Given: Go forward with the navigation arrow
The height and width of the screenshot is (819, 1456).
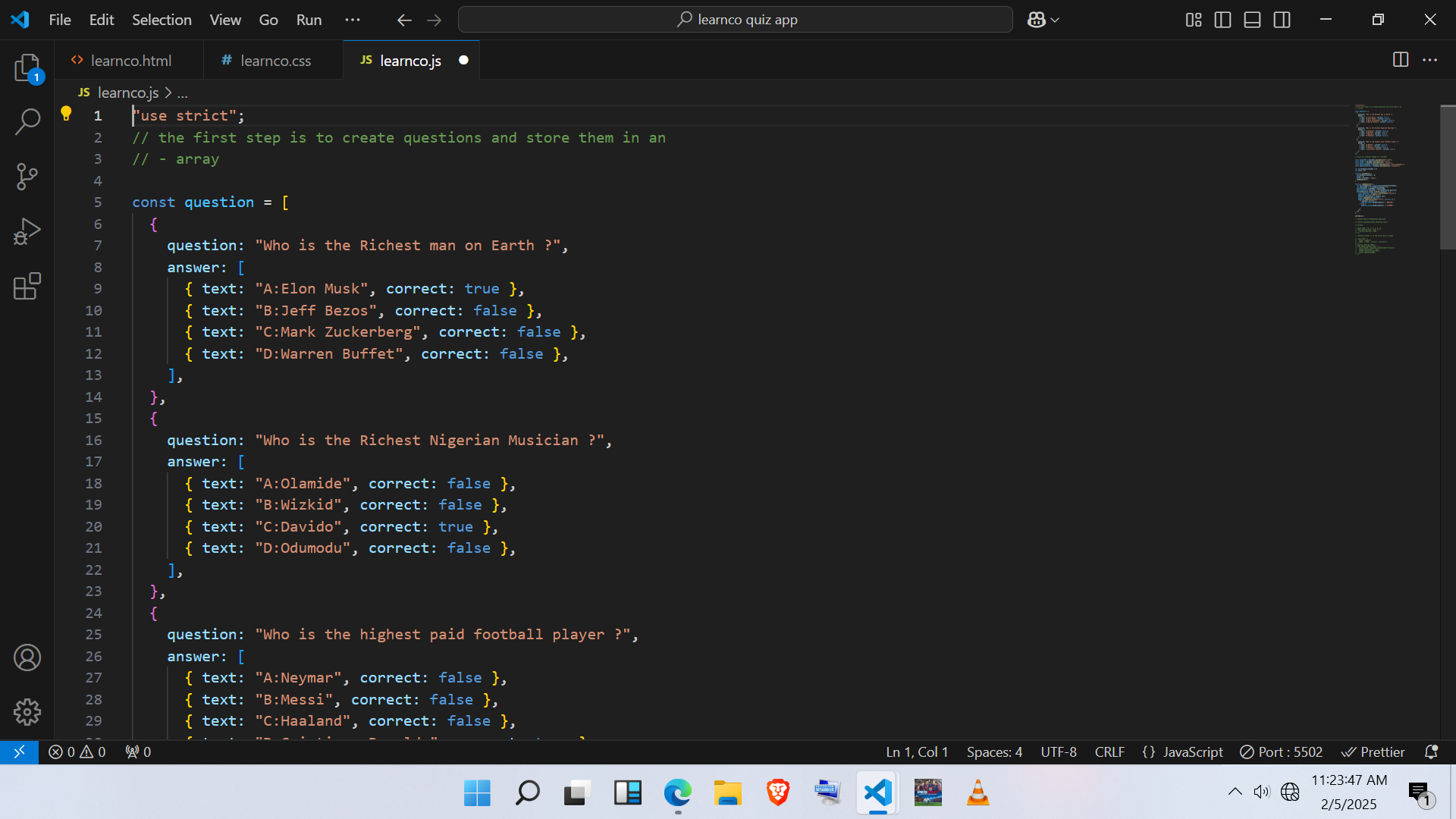Looking at the screenshot, I should [x=434, y=20].
